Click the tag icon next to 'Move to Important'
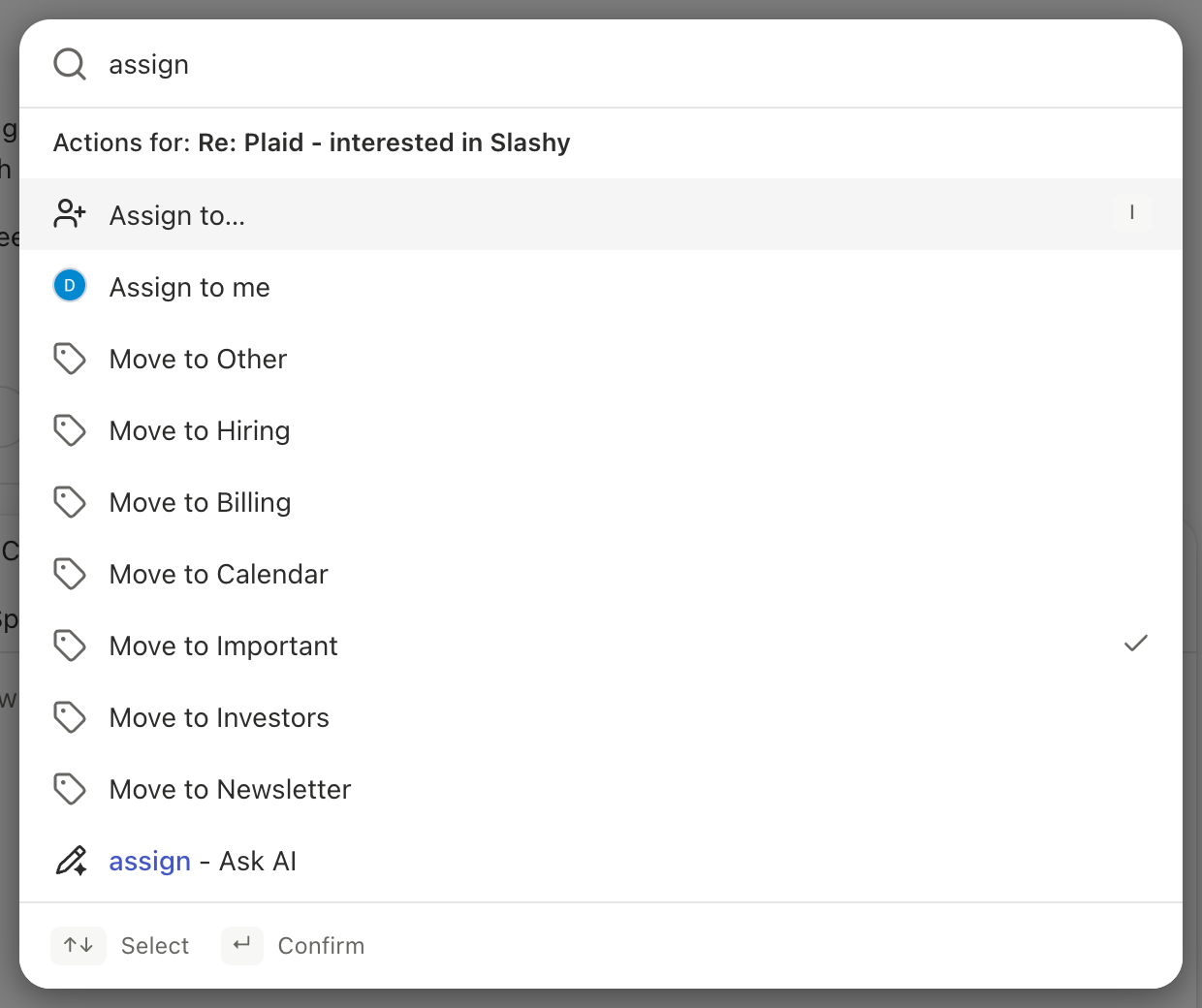This screenshot has height=1008, width=1202. (x=70, y=646)
